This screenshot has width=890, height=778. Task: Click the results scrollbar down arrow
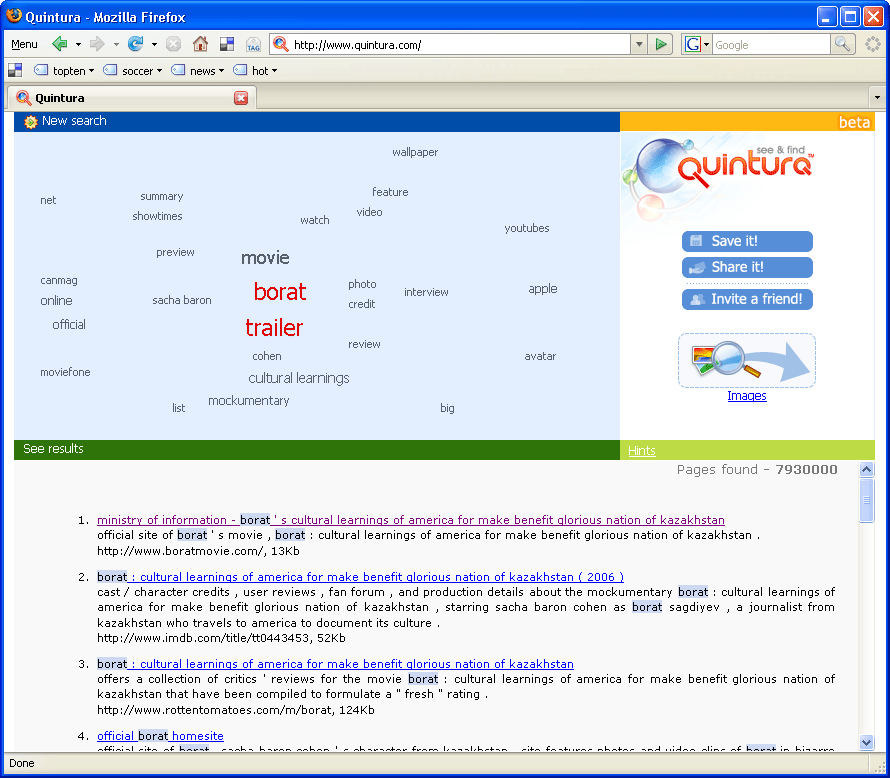pos(866,742)
